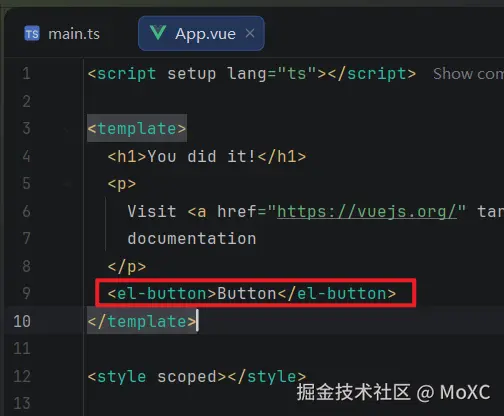
Task: Close the App.vue tab
Action: click(x=250, y=33)
